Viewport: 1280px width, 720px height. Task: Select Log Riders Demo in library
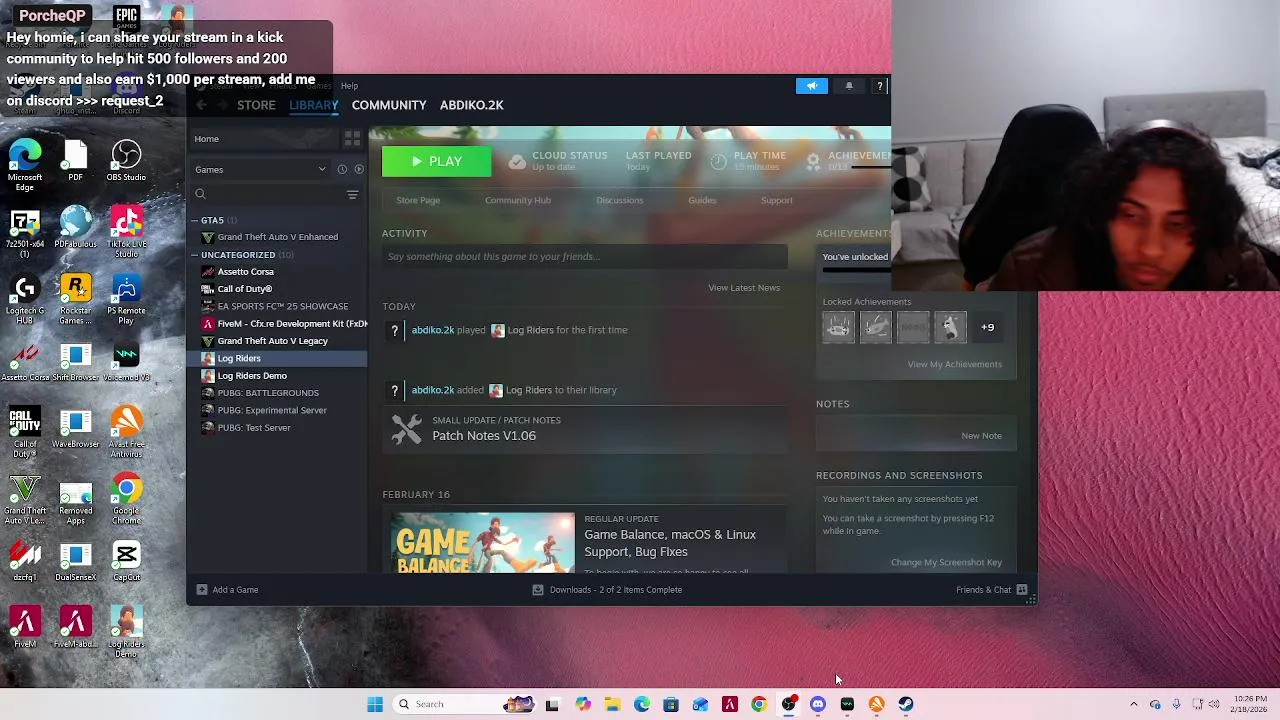coord(252,376)
